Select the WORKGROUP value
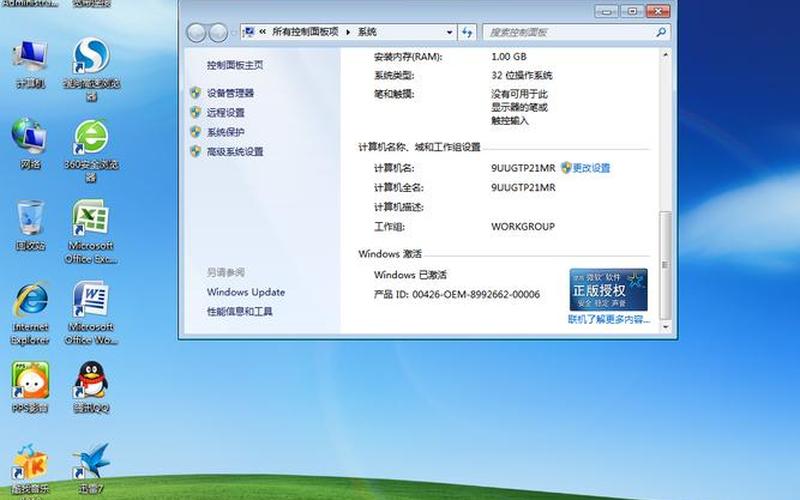The width and height of the screenshot is (800, 500). coord(523,227)
